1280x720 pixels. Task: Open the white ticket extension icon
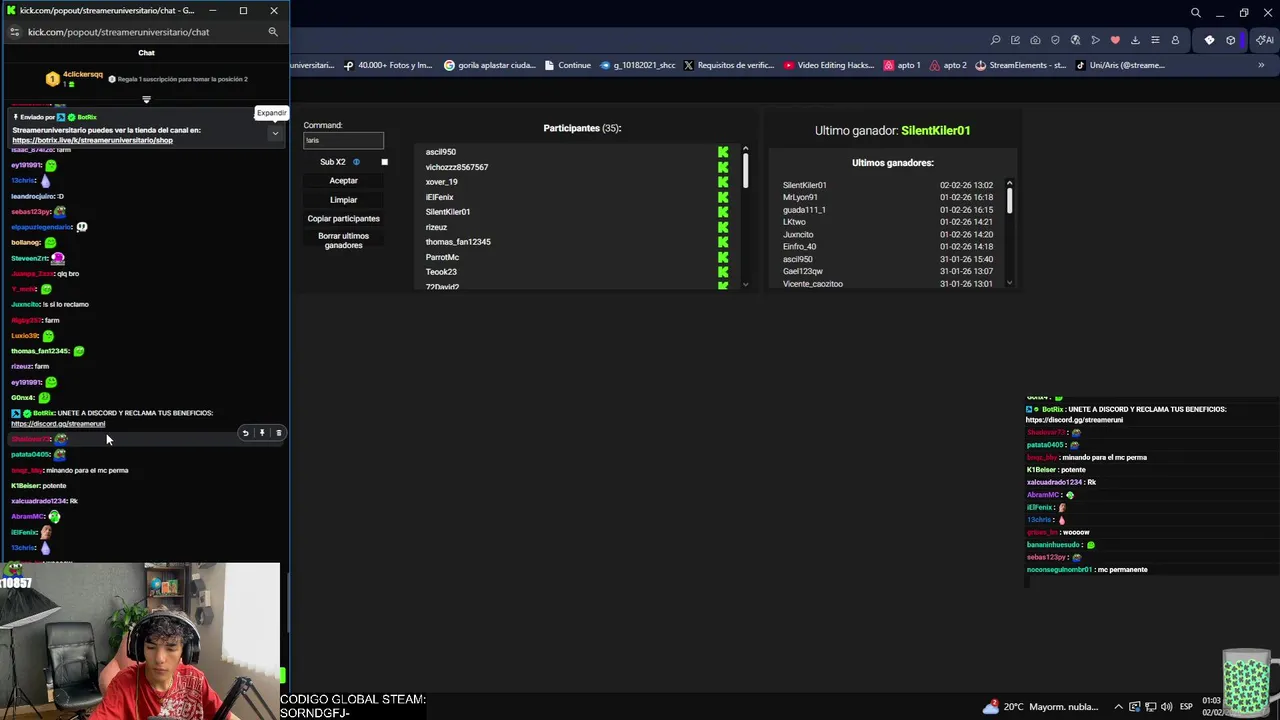click(x=1209, y=40)
